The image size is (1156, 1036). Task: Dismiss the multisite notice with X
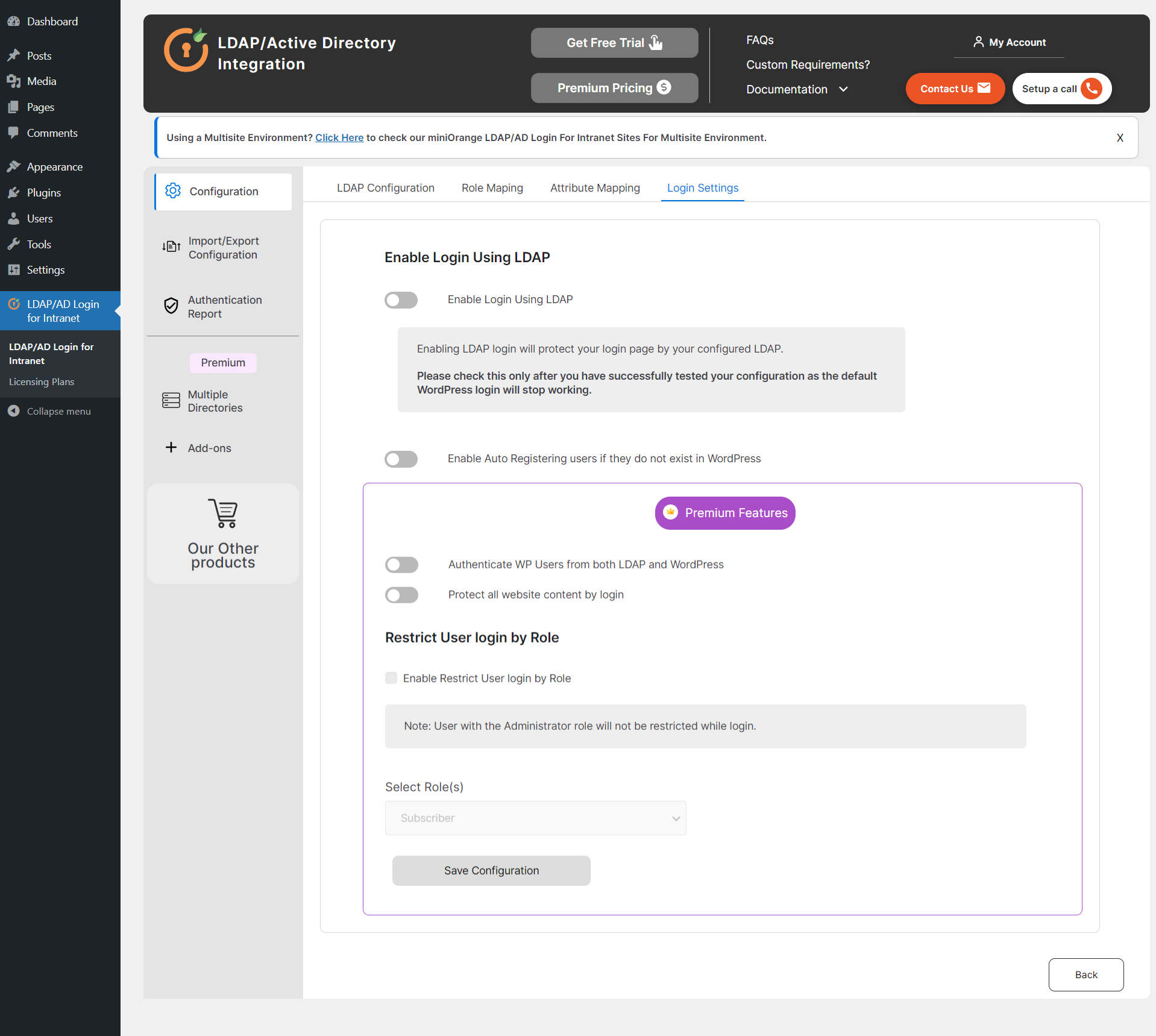click(x=1120, y=137)
